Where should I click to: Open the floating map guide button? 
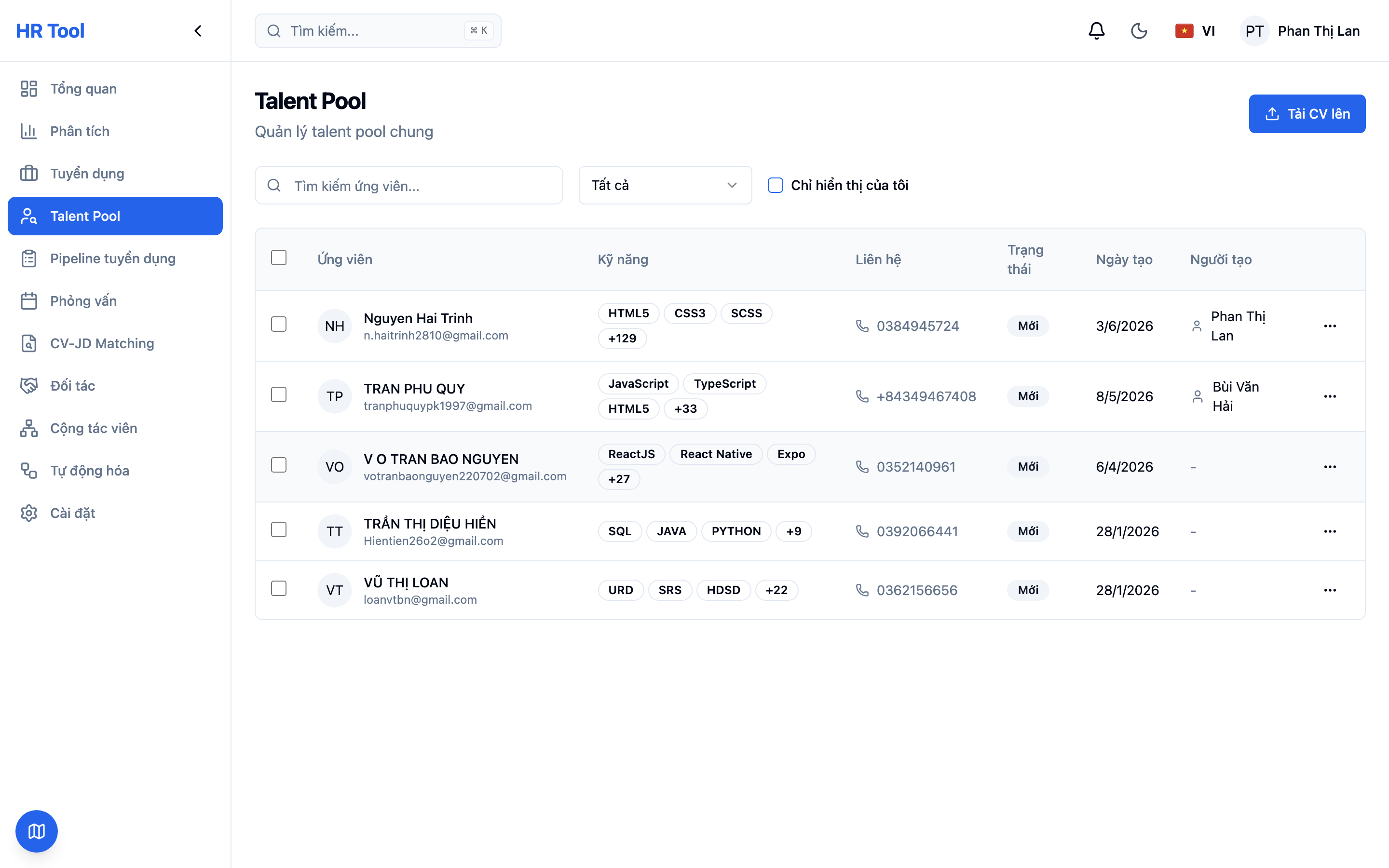click(37, 831)
